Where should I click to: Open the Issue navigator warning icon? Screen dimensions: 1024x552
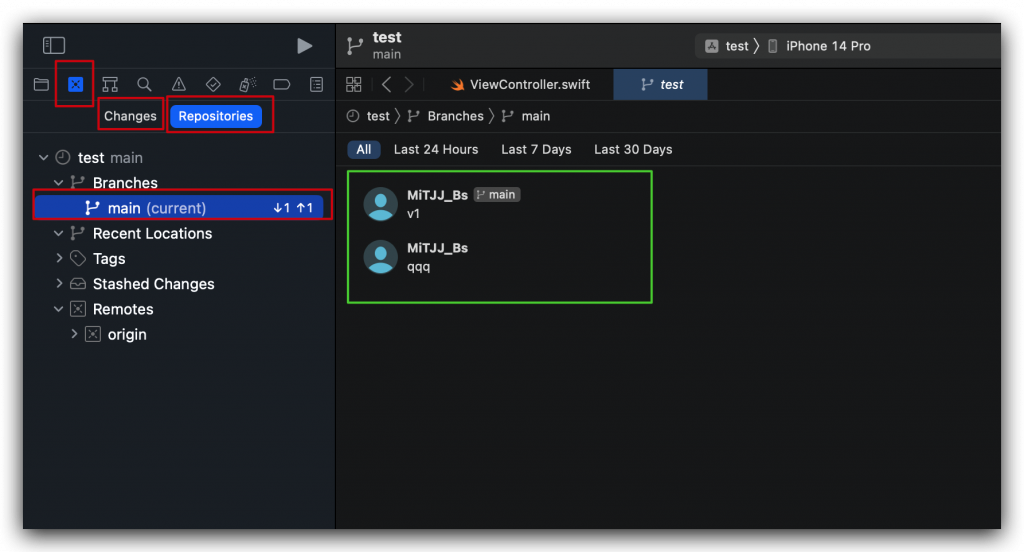pyautogui.click(x=178, y=84)
